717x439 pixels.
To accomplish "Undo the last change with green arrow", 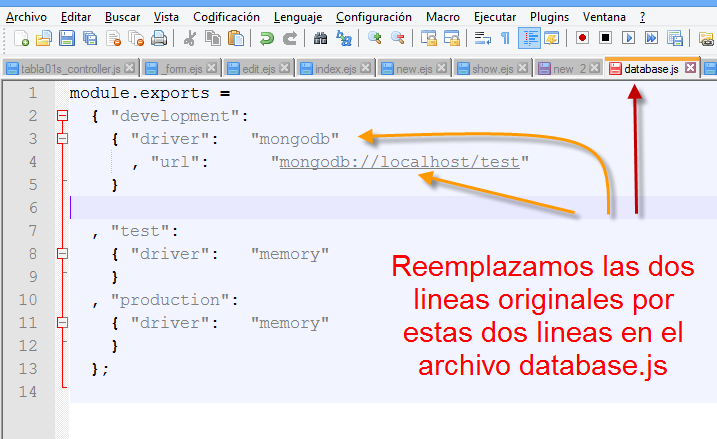I will pyautogui.click(x=266, y=38).
